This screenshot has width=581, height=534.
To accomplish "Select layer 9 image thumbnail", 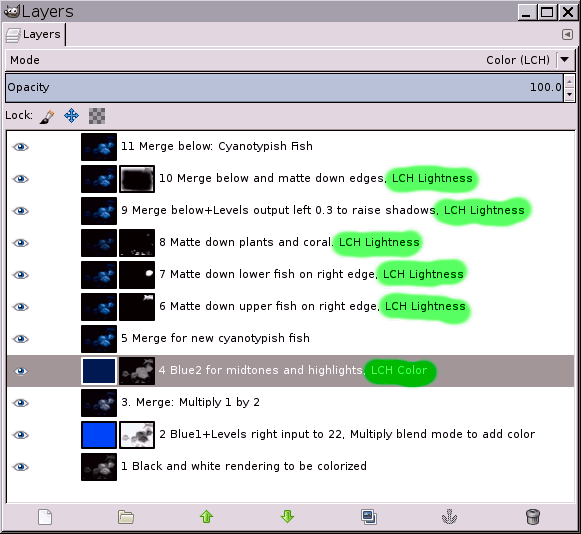I will pos(99,211).
